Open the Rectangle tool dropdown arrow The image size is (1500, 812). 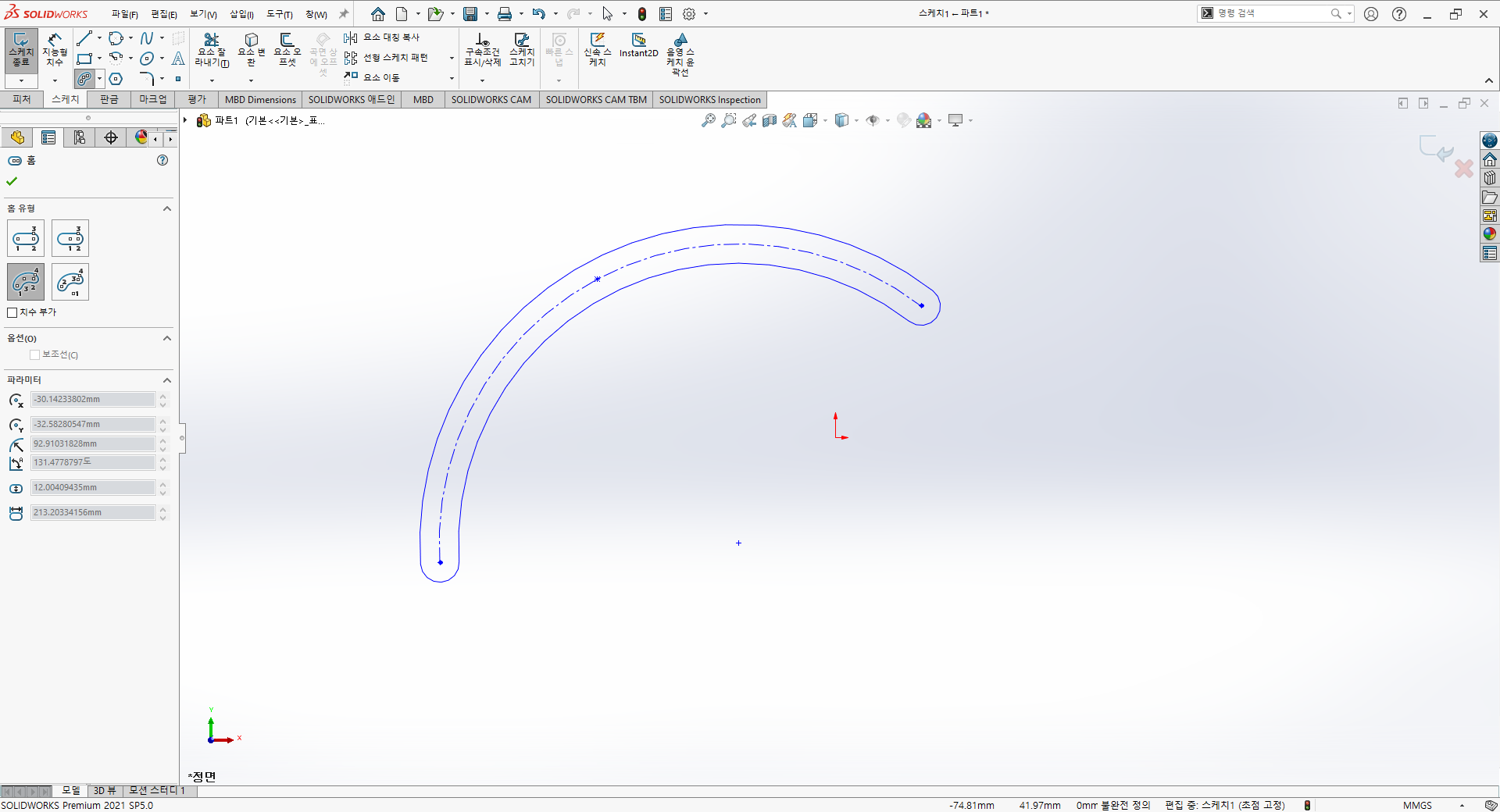[99, 59]
